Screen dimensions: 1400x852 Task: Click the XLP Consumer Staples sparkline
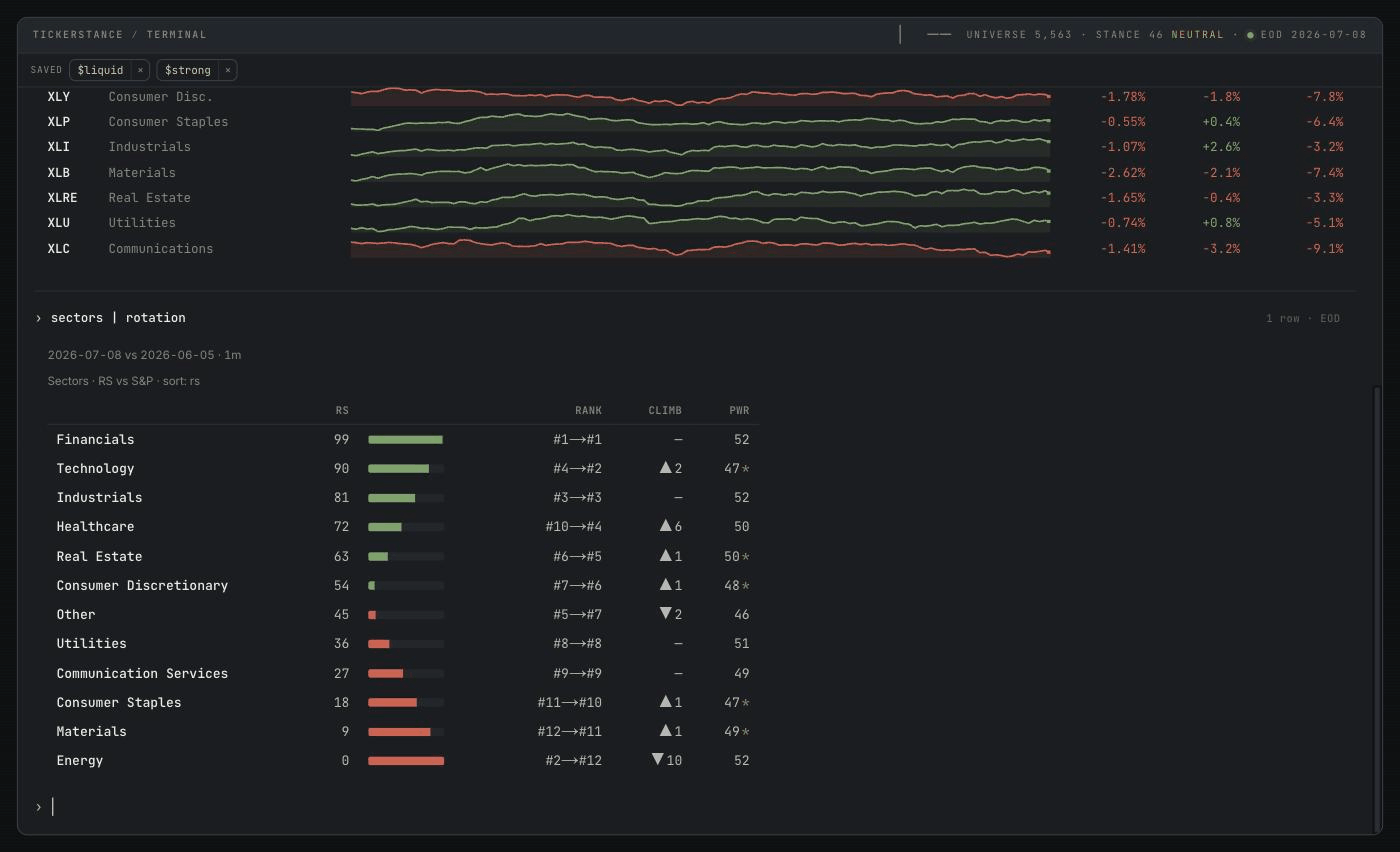pos(700,121)
